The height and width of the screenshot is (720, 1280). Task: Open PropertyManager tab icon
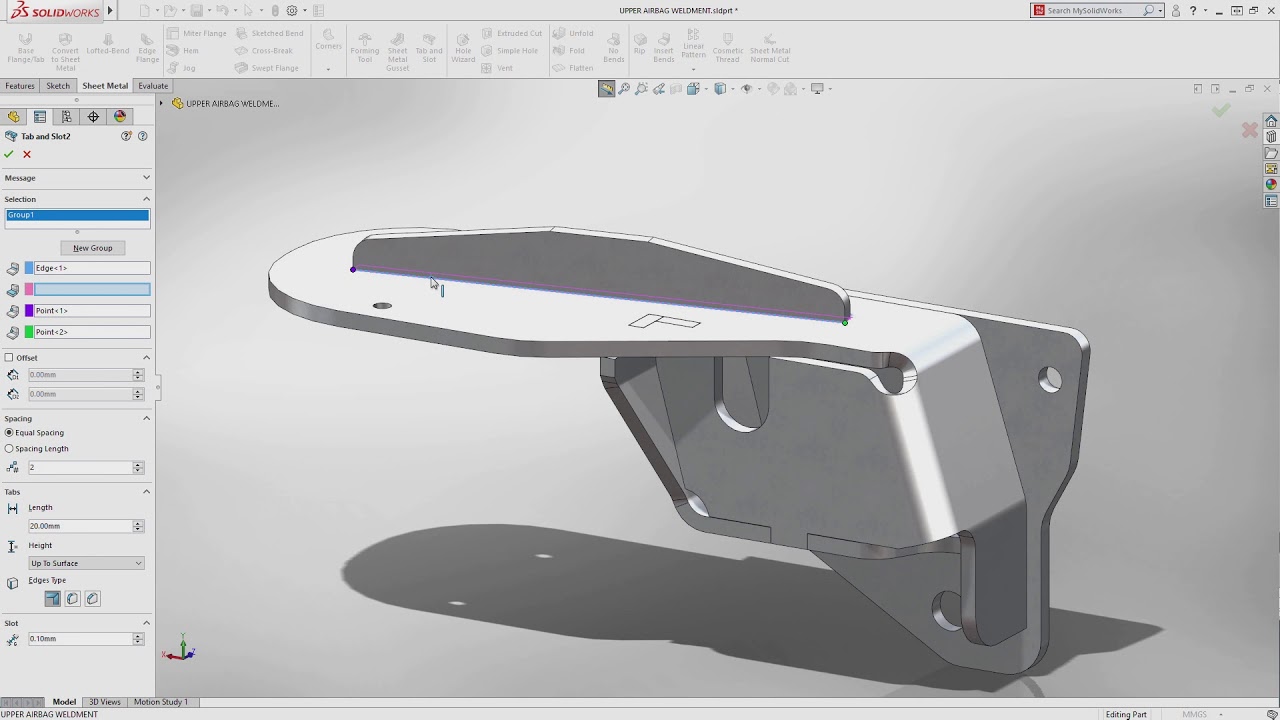[40, 117]
